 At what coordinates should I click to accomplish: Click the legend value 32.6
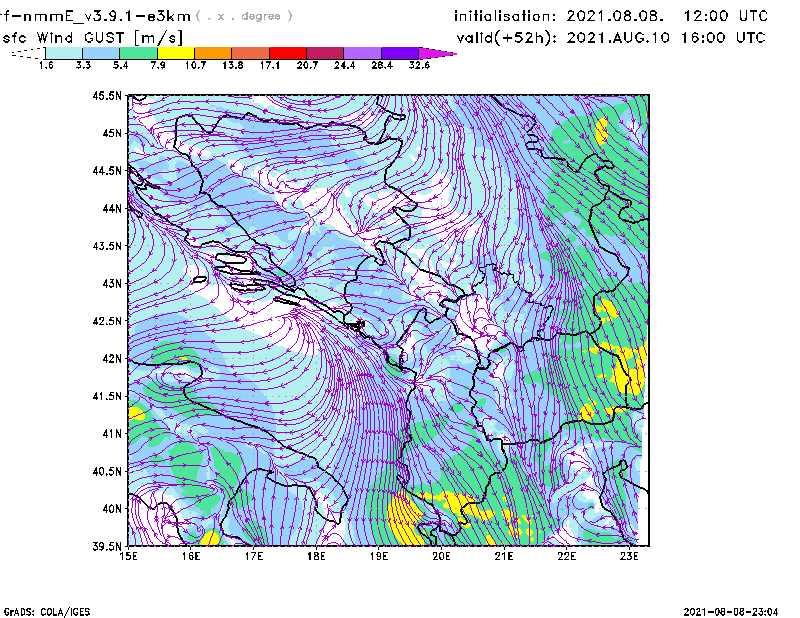(x=419, y=65)
